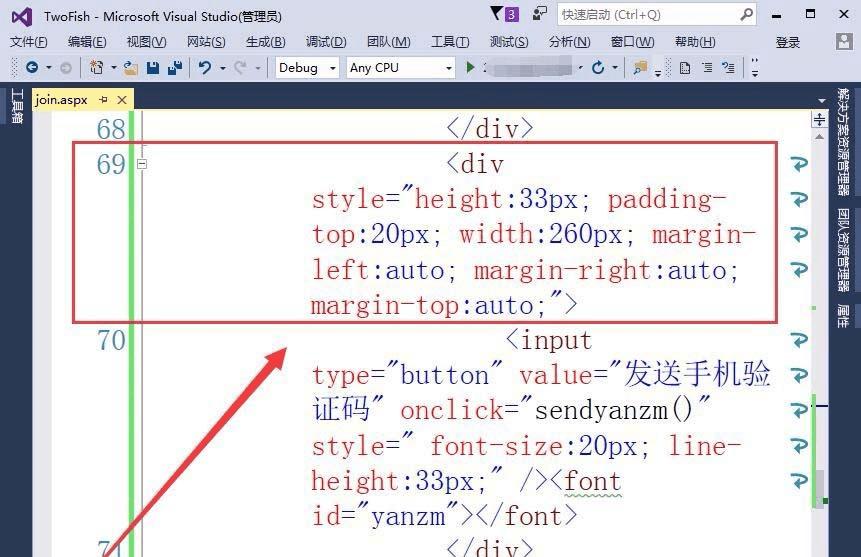Open the 团队资源管理器 side tab

coord(843,249)
